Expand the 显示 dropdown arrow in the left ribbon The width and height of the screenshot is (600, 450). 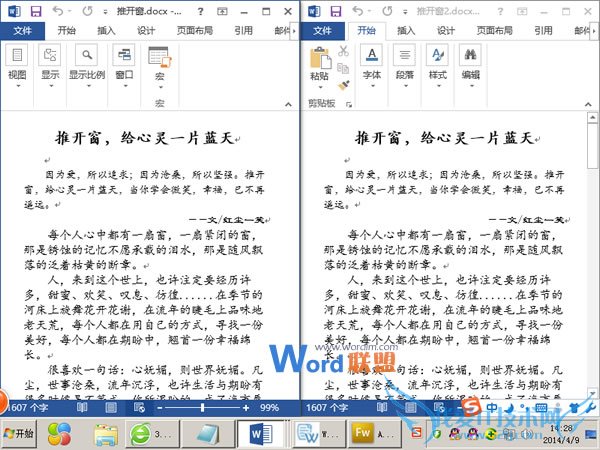tap(51, 86)
